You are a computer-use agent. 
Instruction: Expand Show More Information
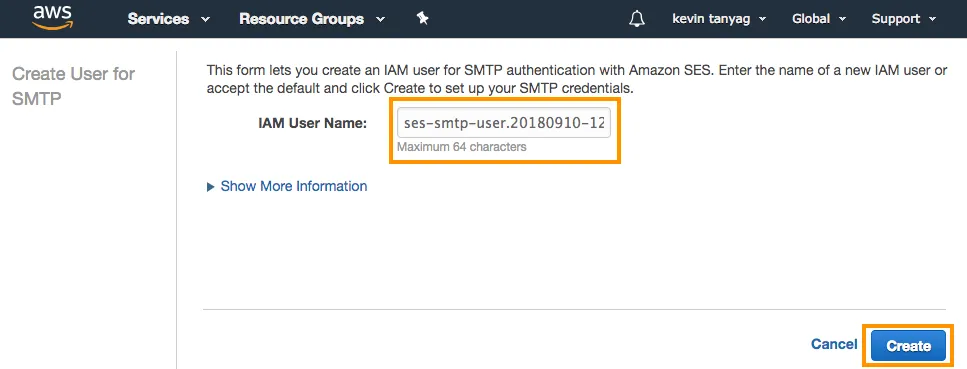coord(287,186)
